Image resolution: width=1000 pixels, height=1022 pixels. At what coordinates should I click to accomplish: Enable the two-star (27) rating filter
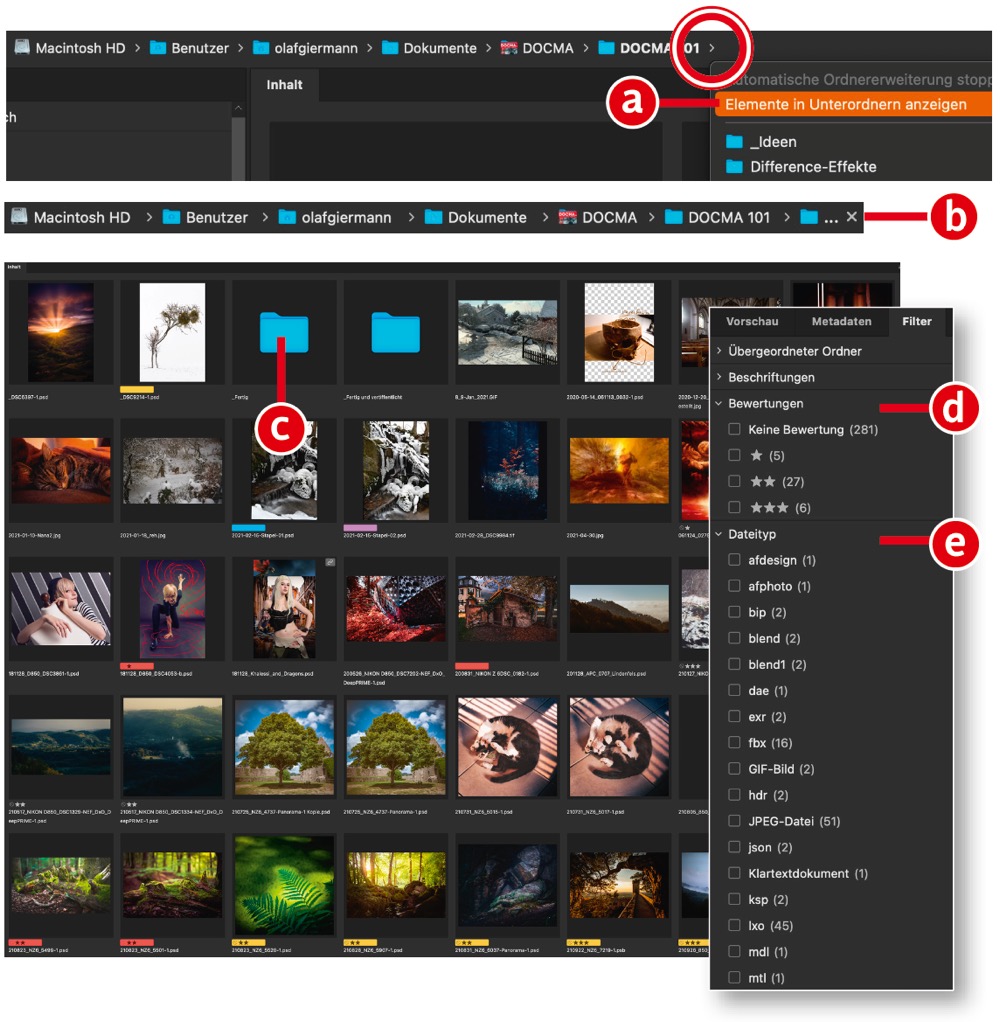[x=734, y=482]
